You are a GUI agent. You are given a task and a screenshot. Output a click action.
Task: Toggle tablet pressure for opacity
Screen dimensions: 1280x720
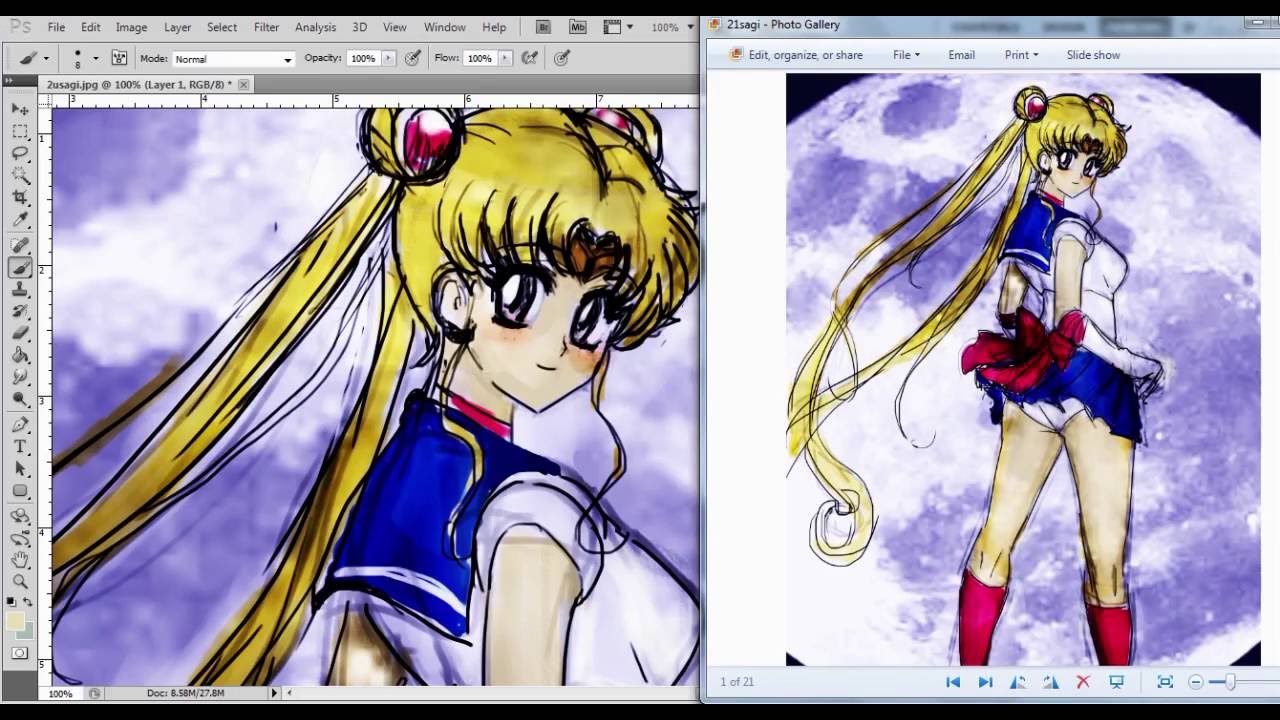(412, 58)
